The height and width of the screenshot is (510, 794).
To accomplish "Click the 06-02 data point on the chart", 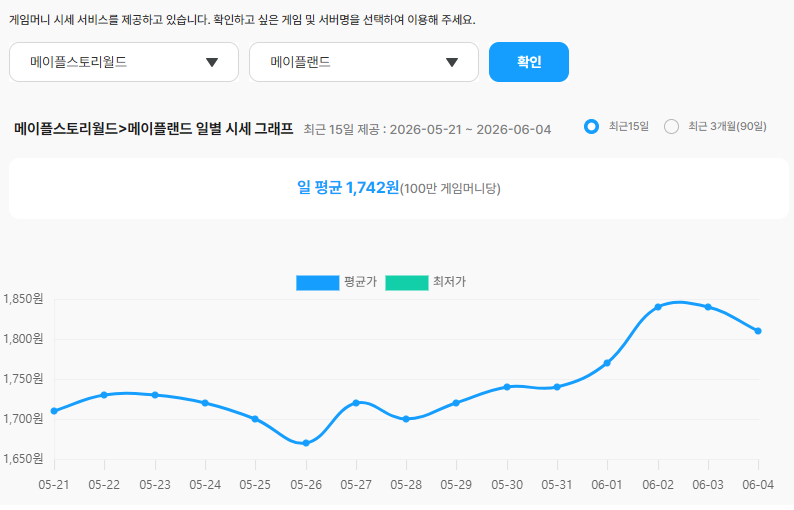I will tap(658, 307).
